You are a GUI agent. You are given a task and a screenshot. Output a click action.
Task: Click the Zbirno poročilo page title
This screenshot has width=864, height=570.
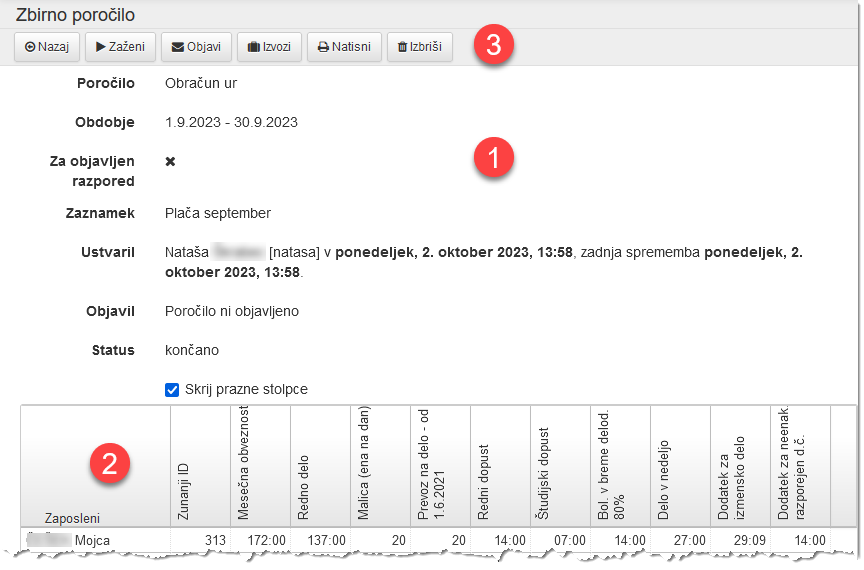click(x=75, y=15)
